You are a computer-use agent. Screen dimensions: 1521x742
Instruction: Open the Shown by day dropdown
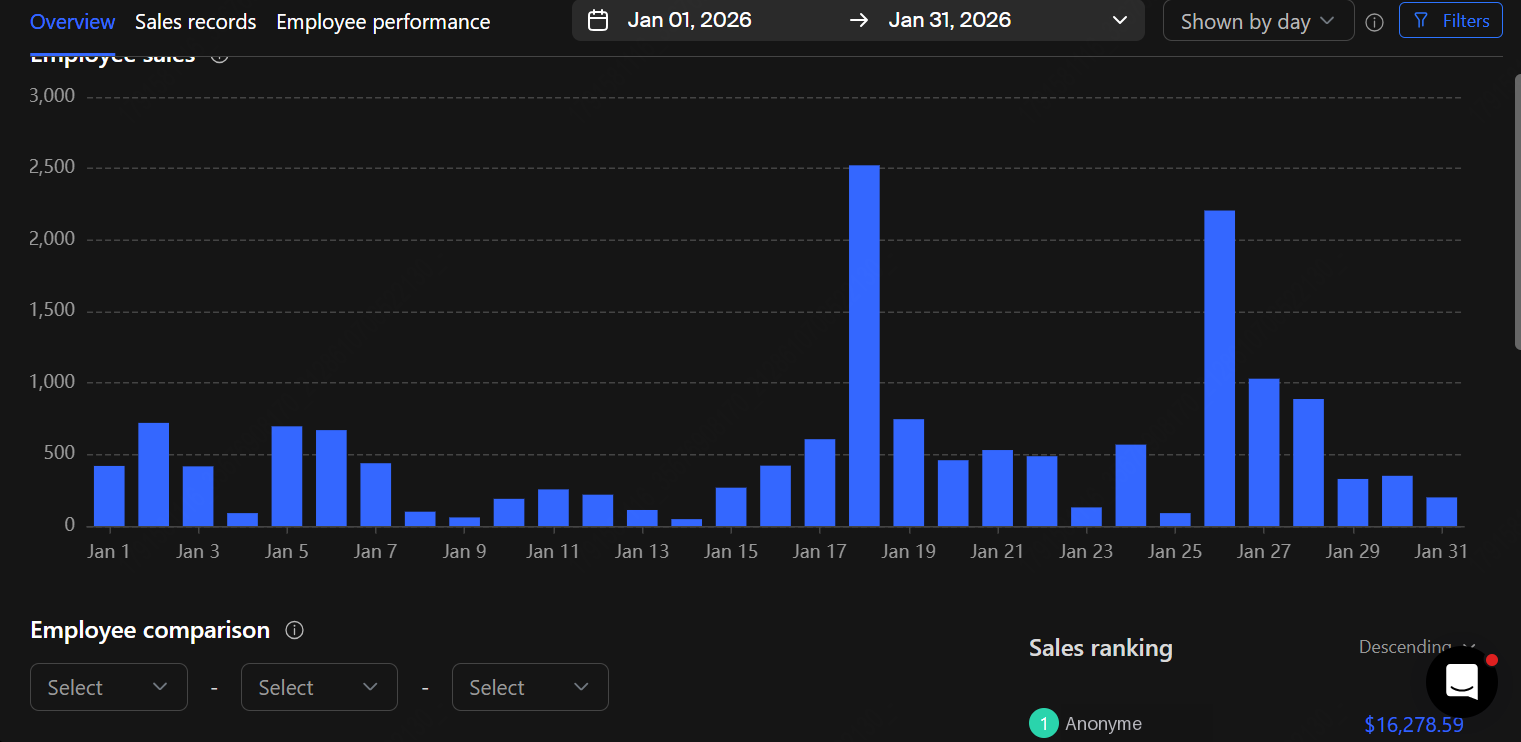pos(1258,21)
